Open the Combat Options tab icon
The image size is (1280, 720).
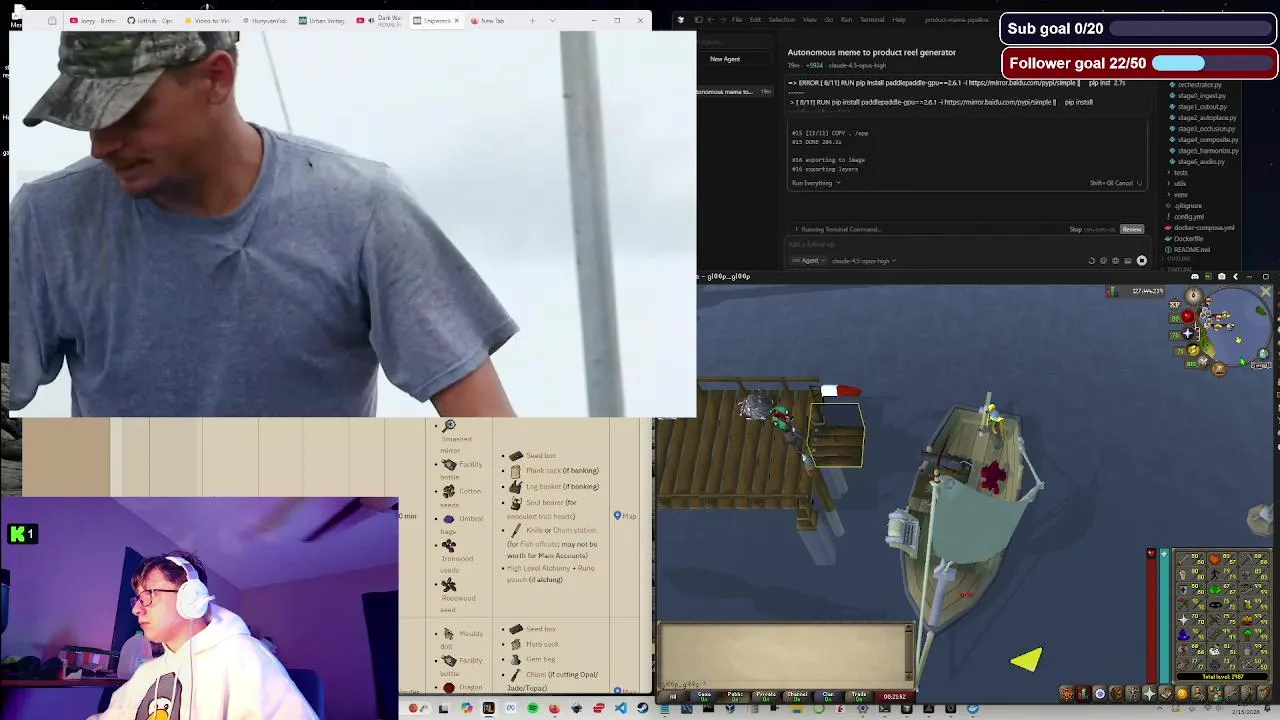point(1066,693)
